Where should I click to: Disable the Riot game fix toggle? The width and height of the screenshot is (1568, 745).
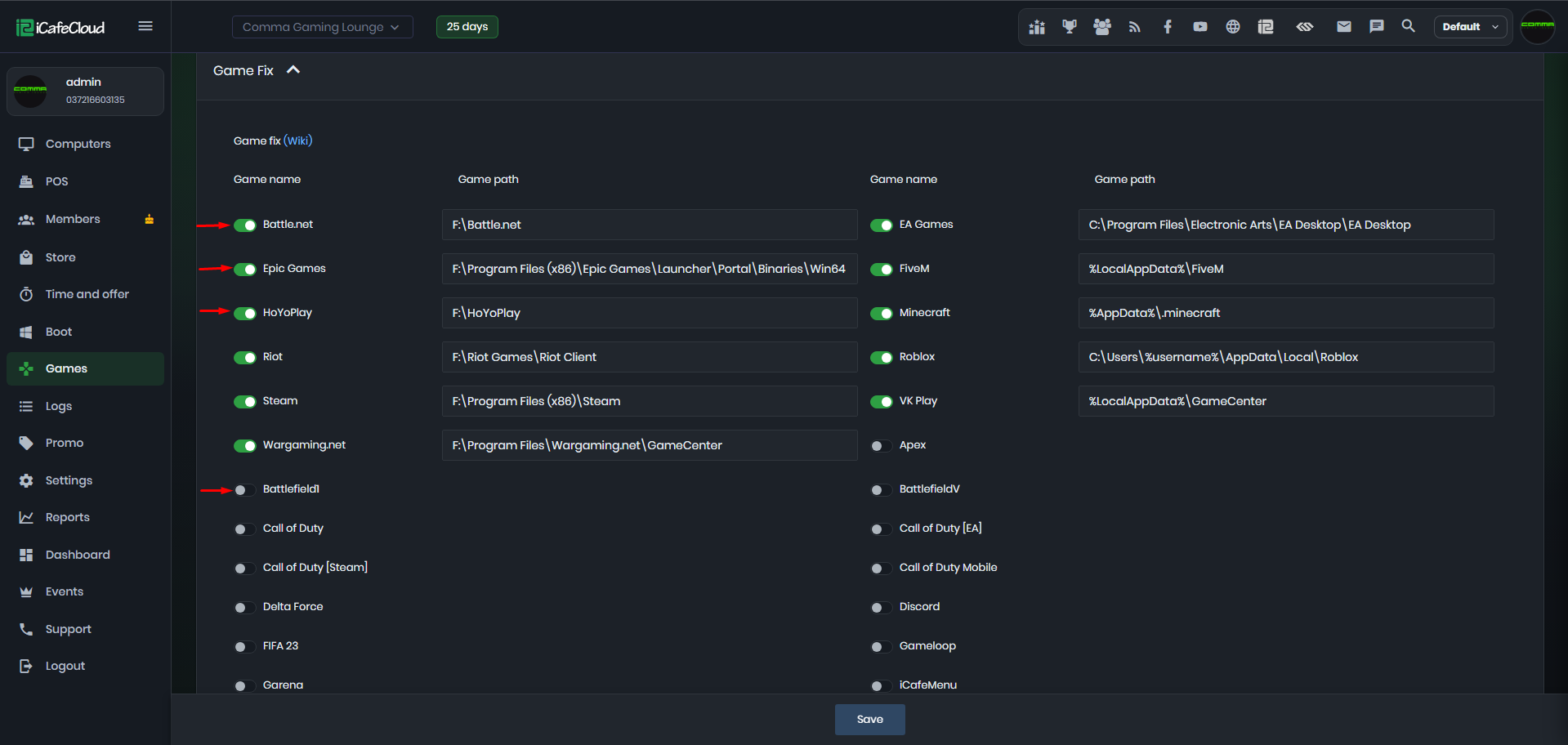pyautogui.click(x=245, y=358)
